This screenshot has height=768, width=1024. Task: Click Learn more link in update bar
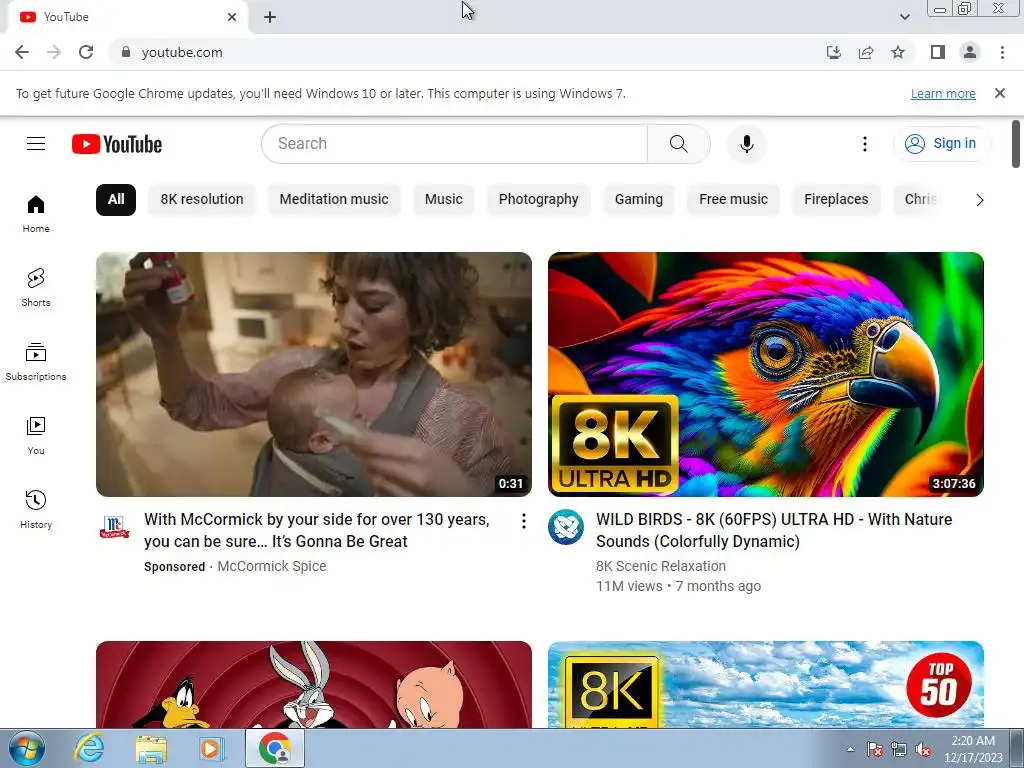pos(943,93)
